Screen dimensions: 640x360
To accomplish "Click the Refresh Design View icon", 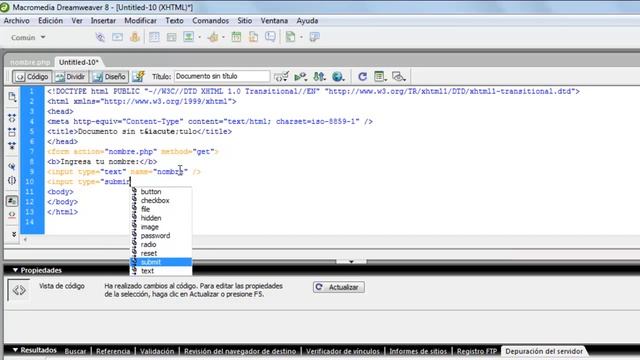I will (x=362, y=76).
